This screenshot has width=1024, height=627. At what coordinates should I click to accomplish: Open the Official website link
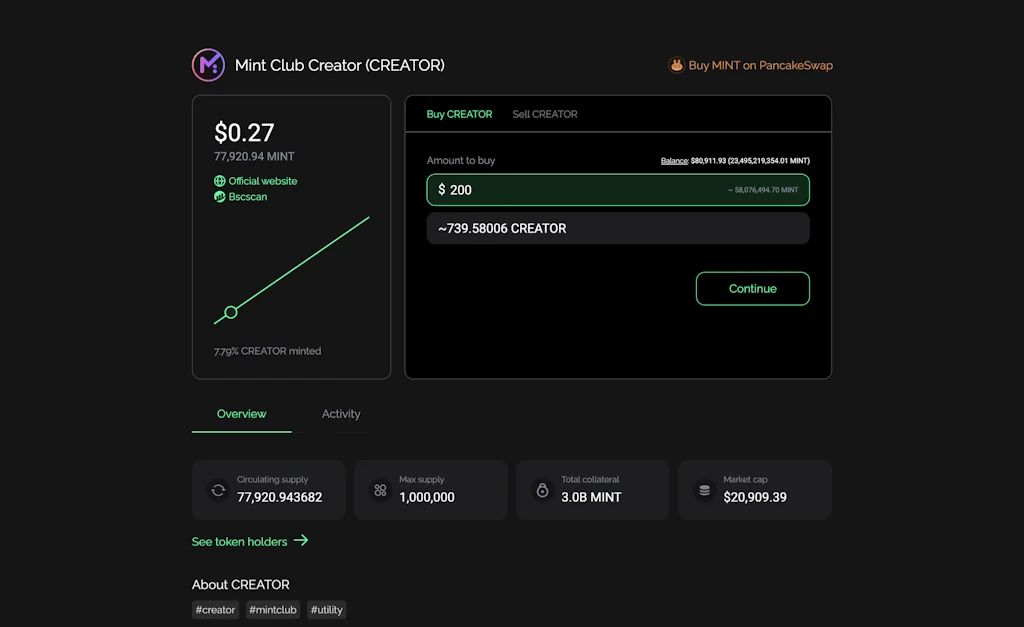263,181
